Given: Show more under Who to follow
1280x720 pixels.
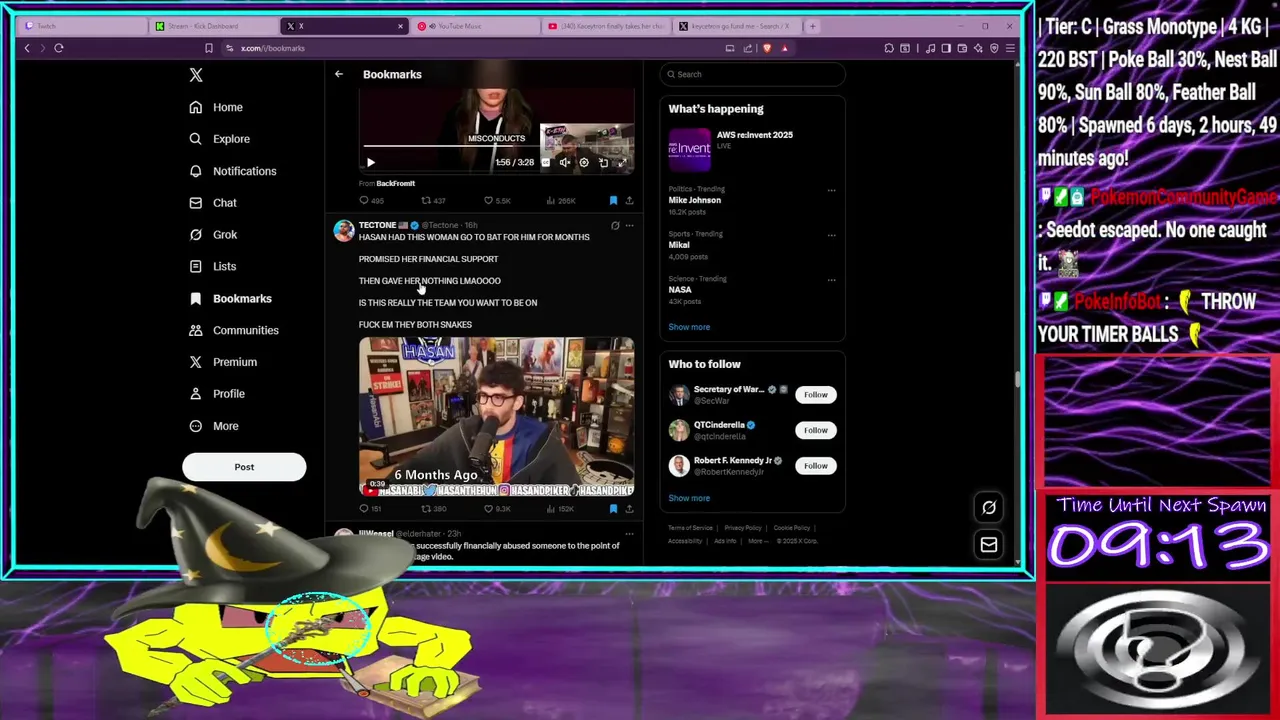Looking at the screenshot, I should 689,498.
